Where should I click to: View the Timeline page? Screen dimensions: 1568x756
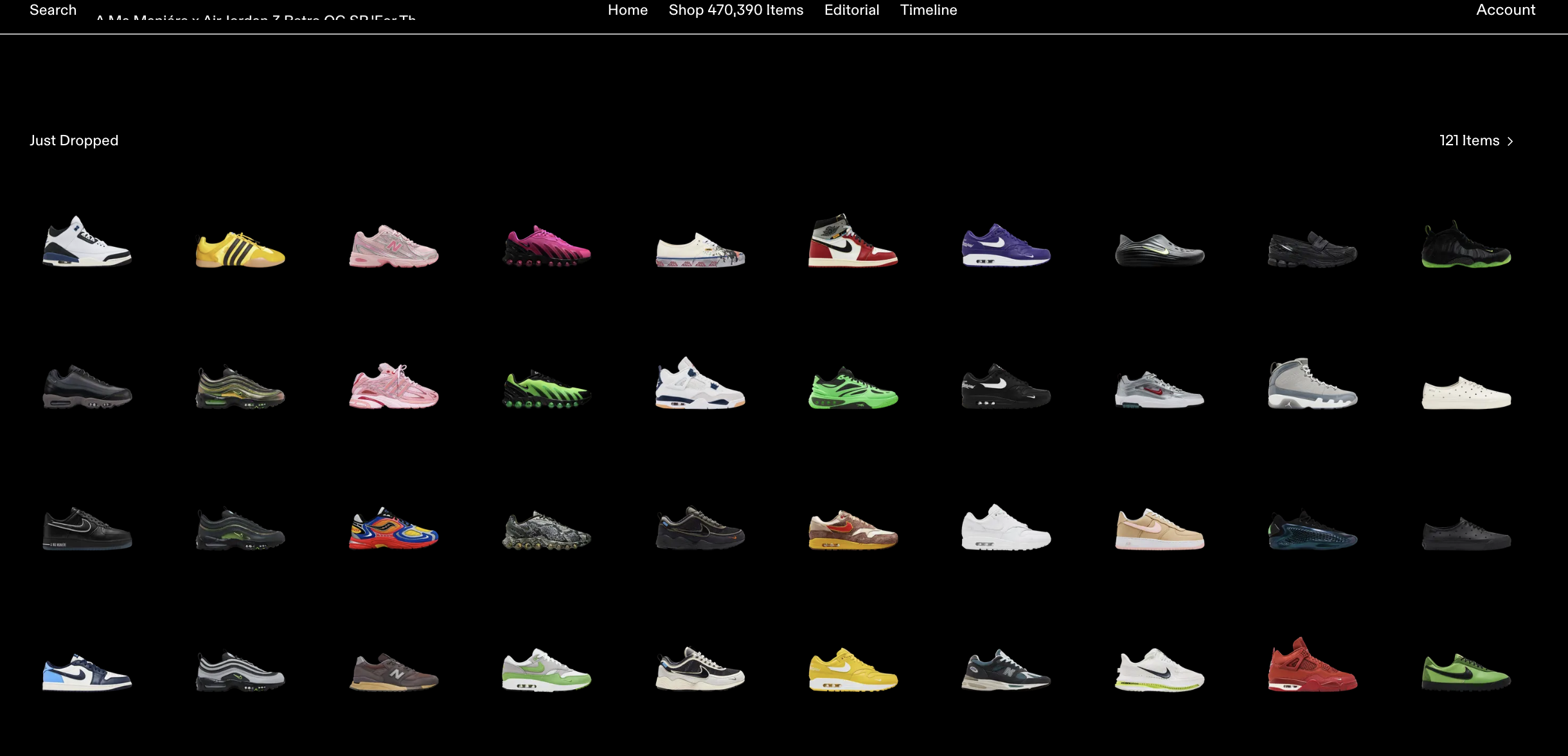[928, 10]
